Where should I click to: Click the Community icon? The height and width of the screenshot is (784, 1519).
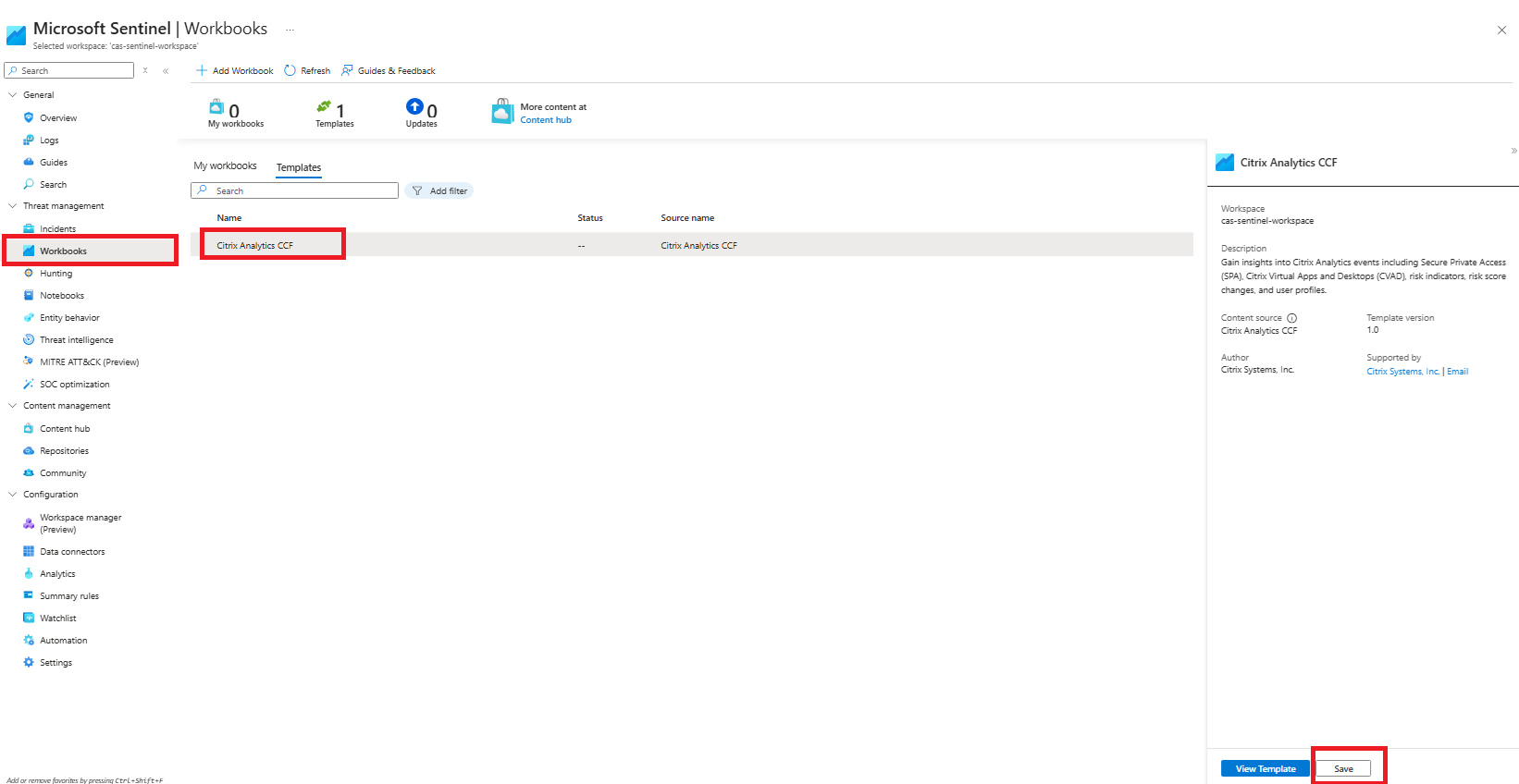[x=29, y=472]
